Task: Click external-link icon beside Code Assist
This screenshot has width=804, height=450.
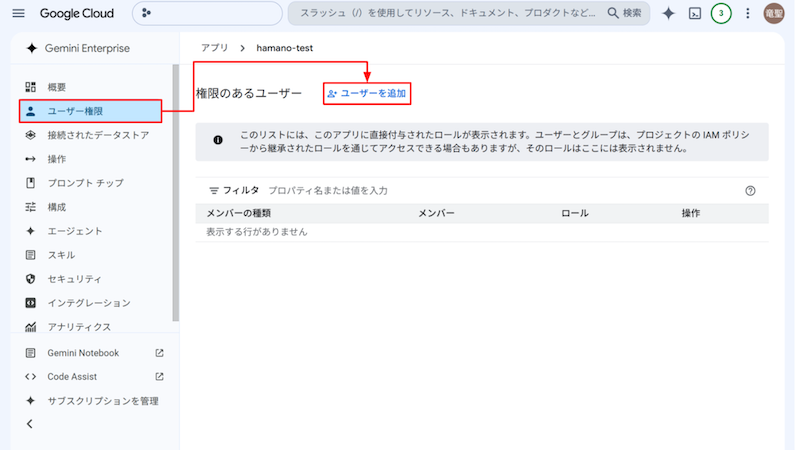Action: pos(159,377)
